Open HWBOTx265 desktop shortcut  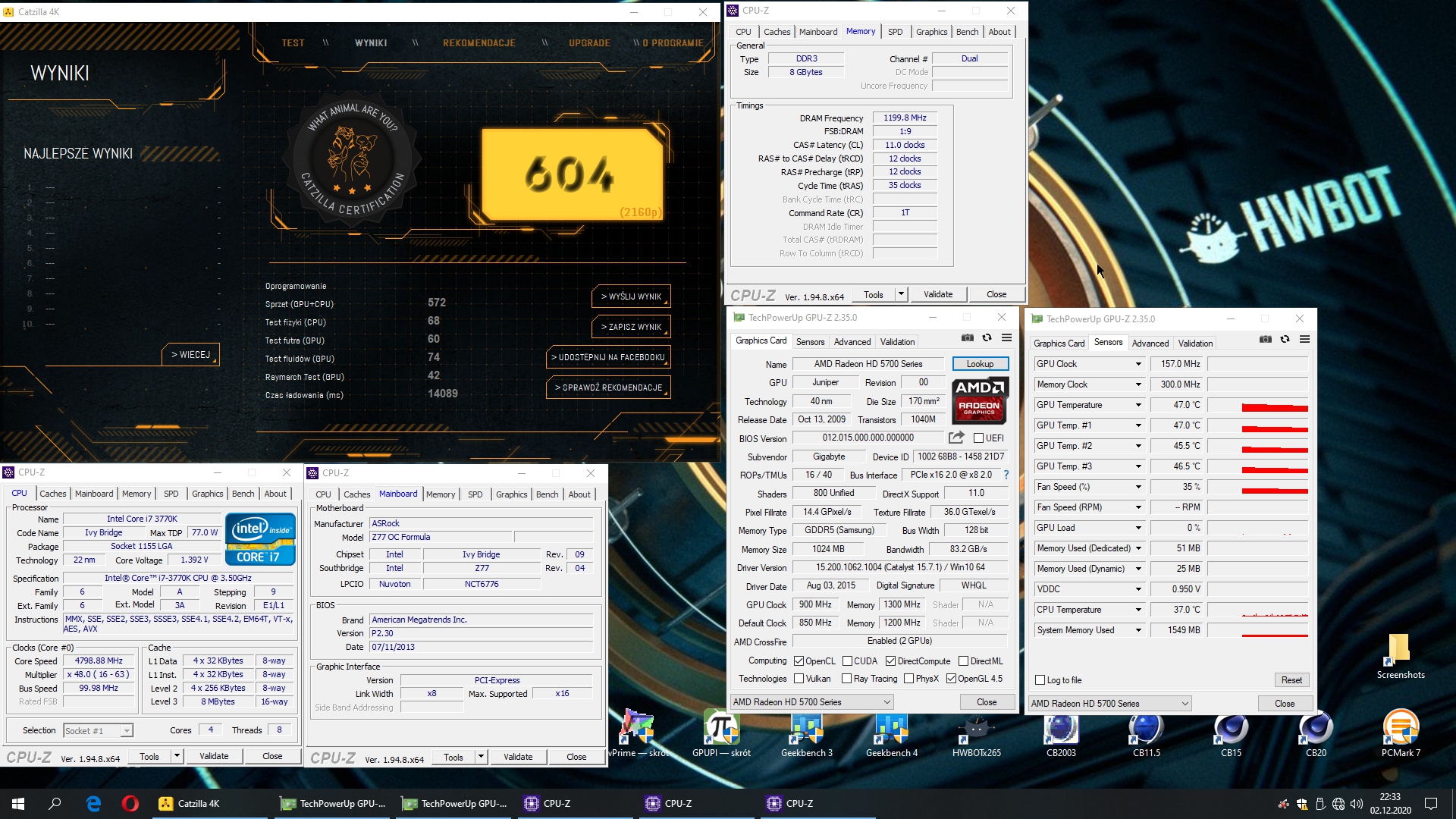tap(977, 734)
